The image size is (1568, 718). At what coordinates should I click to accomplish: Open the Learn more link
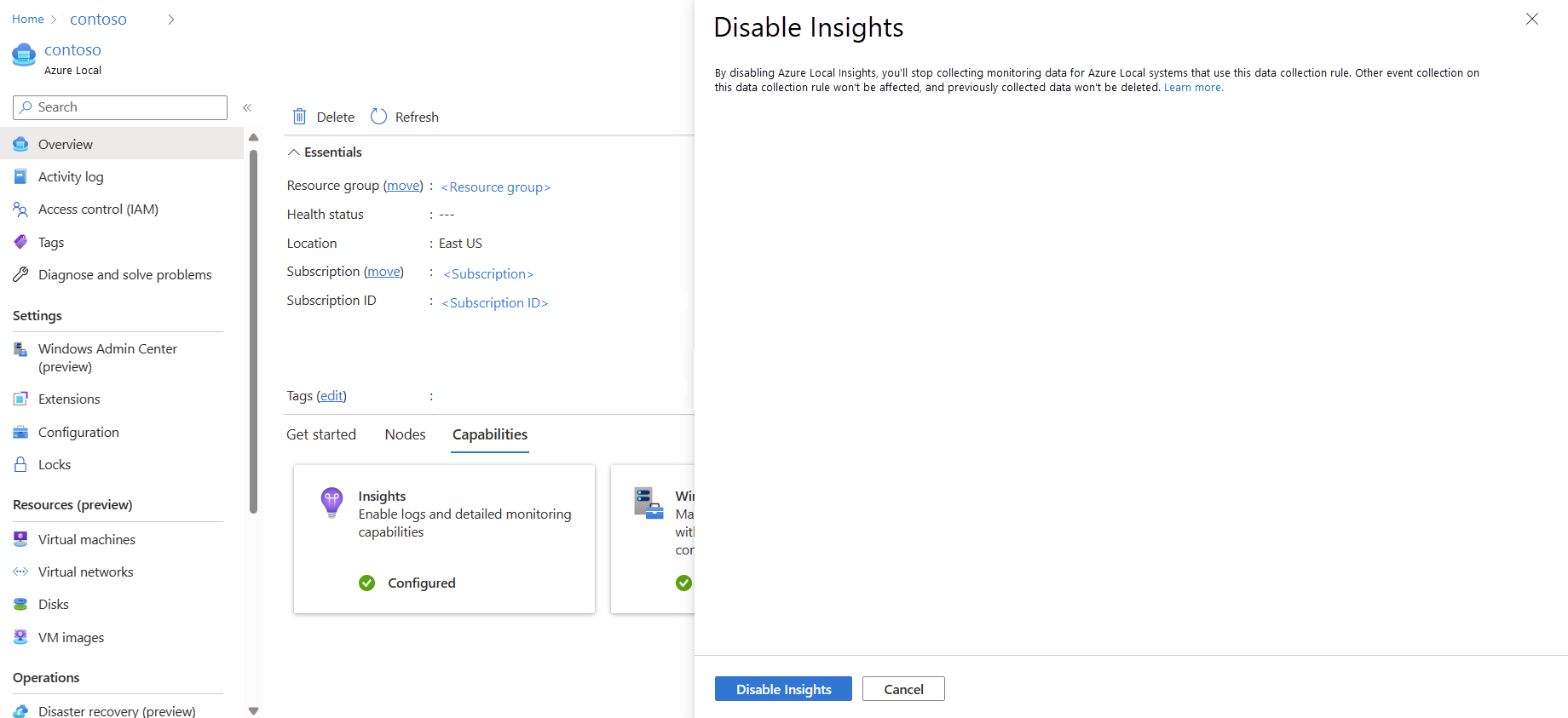1193,88
